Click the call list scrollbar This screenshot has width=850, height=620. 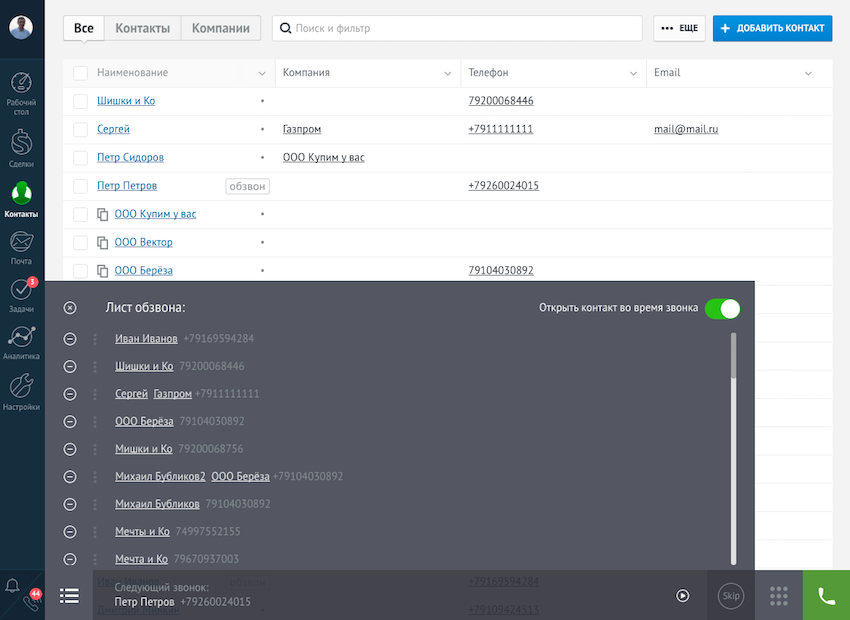tap(734, 356)
